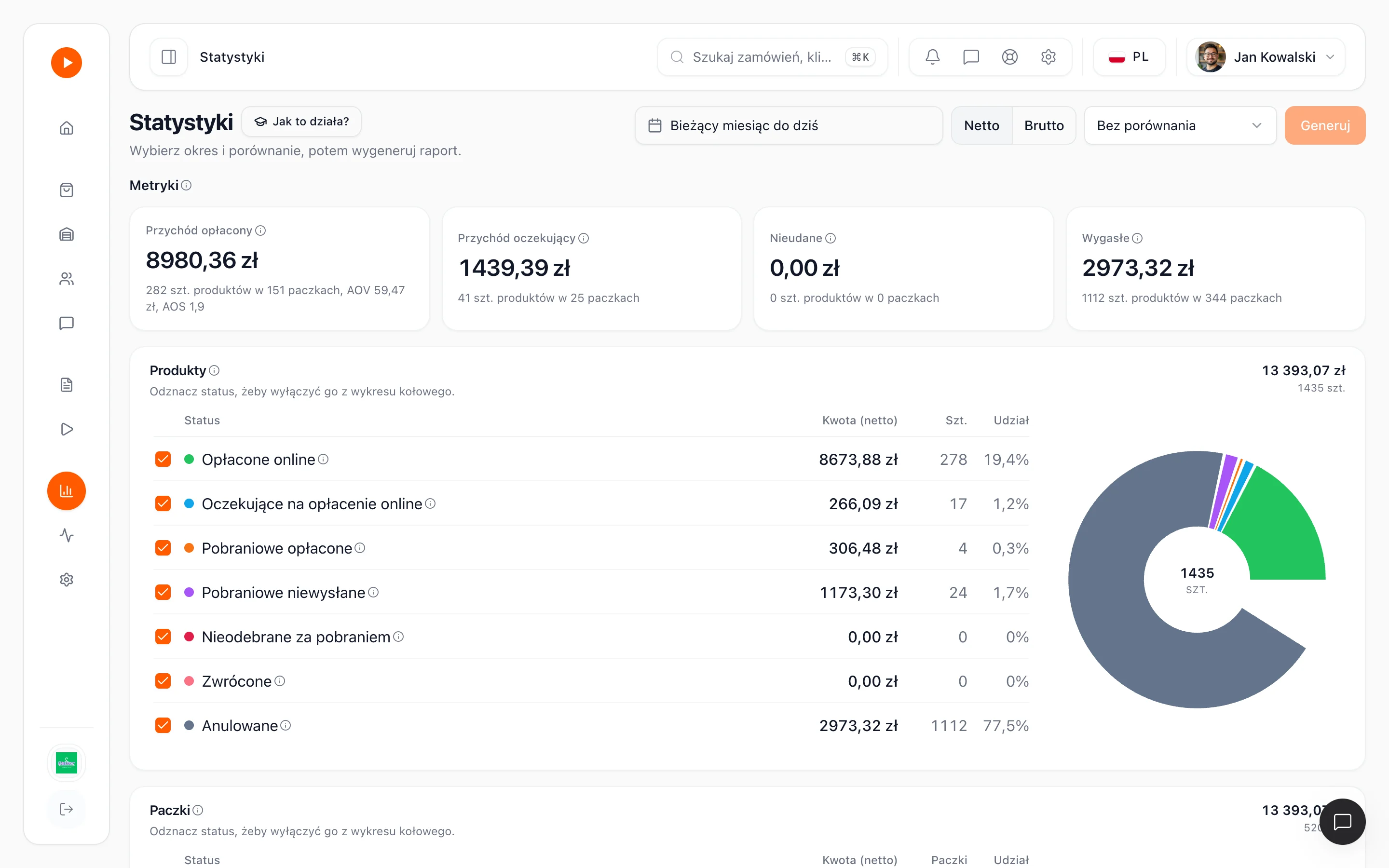The width and height of the screenshot is (1389, 868).
Task: Click the logout icon in sidebar
Action: tap(67, 809)
